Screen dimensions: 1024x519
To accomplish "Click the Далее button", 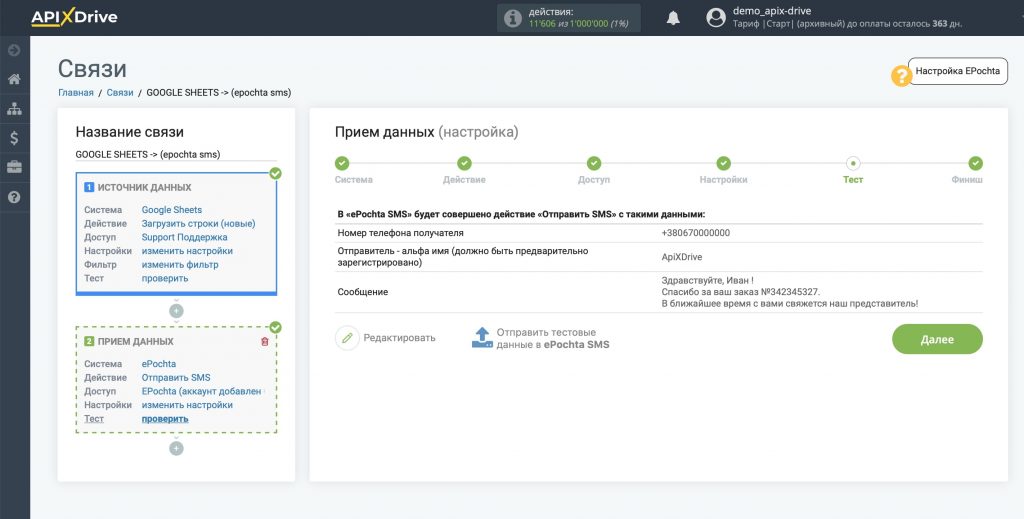I will coord(937,339).
